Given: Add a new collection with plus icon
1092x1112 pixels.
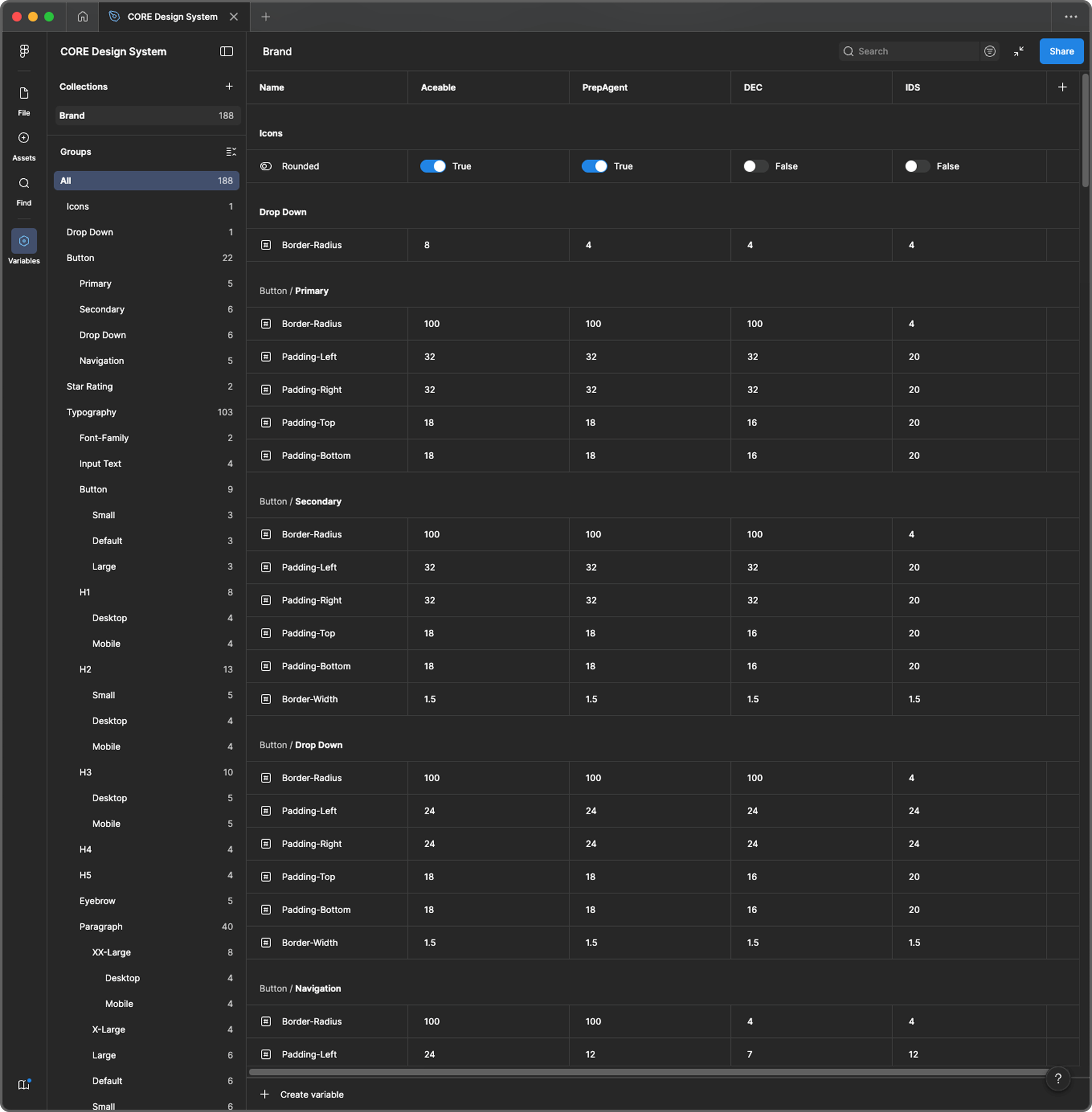Looking at the screenshot, I should coord(229,87).
